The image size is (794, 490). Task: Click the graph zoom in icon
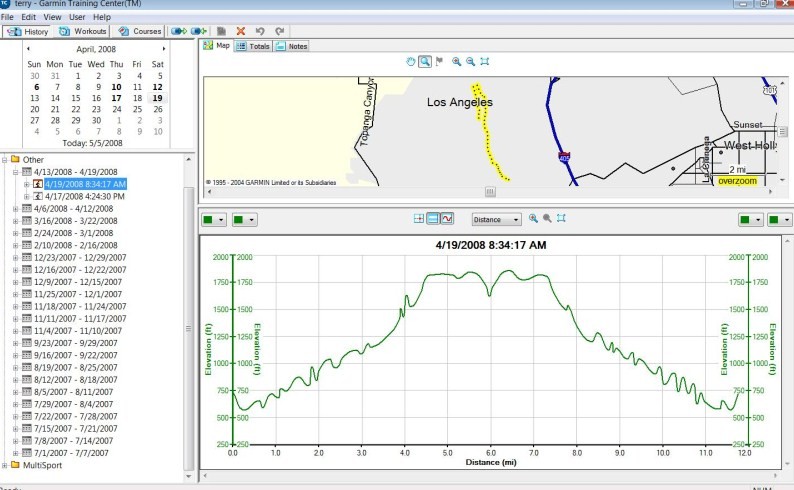[x=533, y=218]
